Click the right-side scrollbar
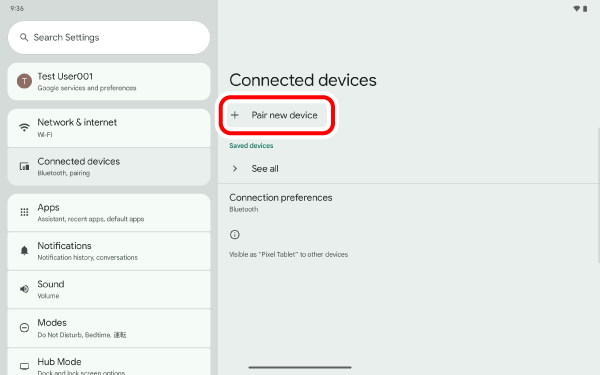This screenshot has width=600, height=375. point(598,195)
